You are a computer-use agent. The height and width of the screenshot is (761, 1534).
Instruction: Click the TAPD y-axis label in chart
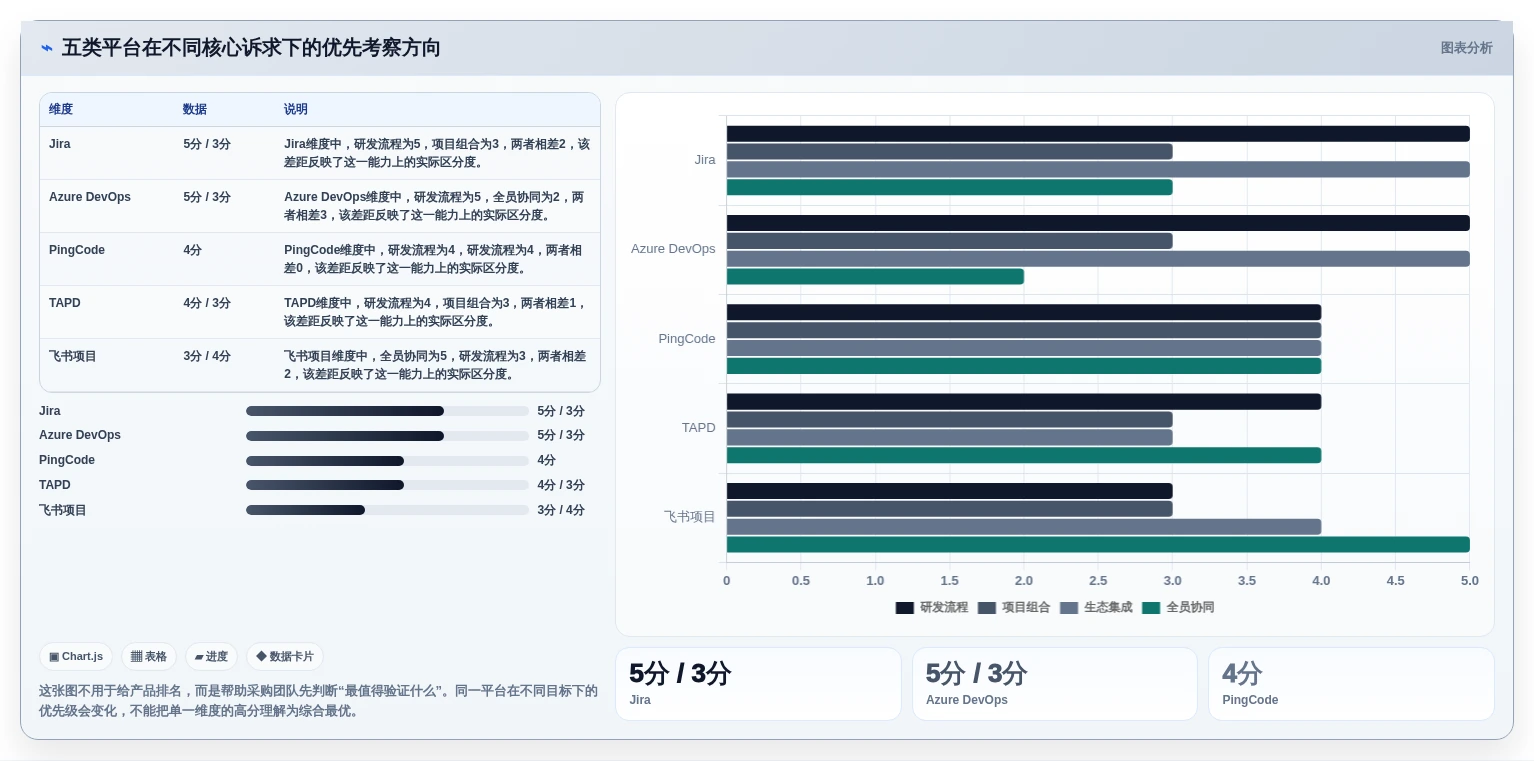(699, 428)
